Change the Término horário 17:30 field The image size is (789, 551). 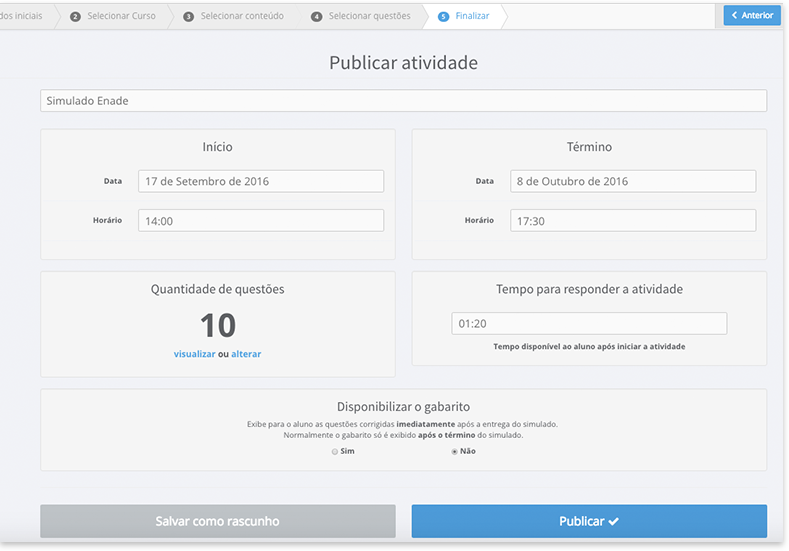[633, 221]
